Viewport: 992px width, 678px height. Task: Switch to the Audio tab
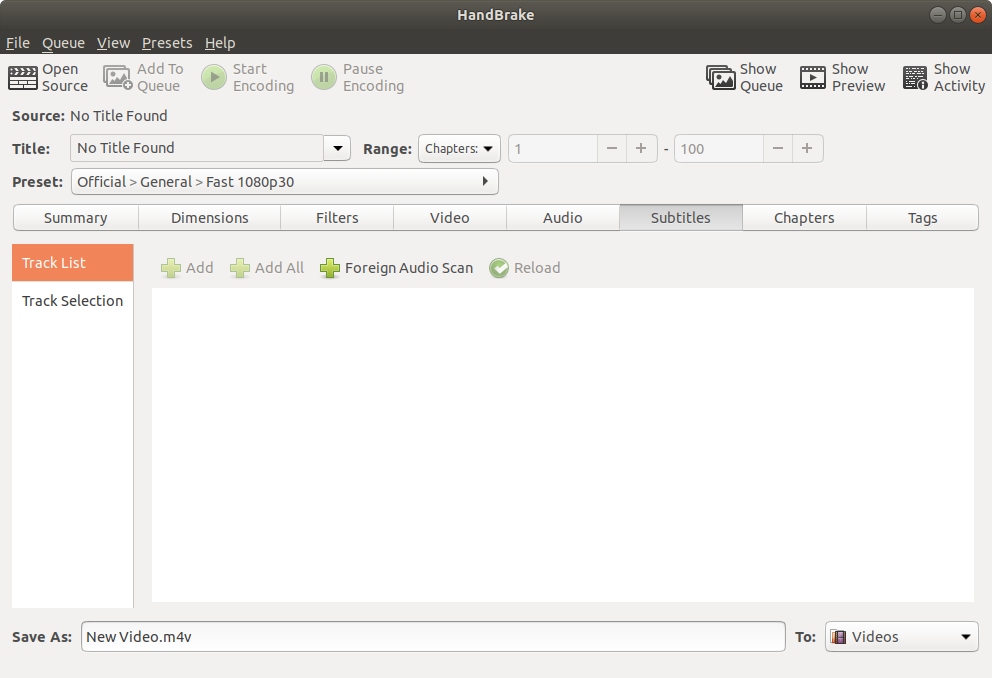(x=562, y=218)
